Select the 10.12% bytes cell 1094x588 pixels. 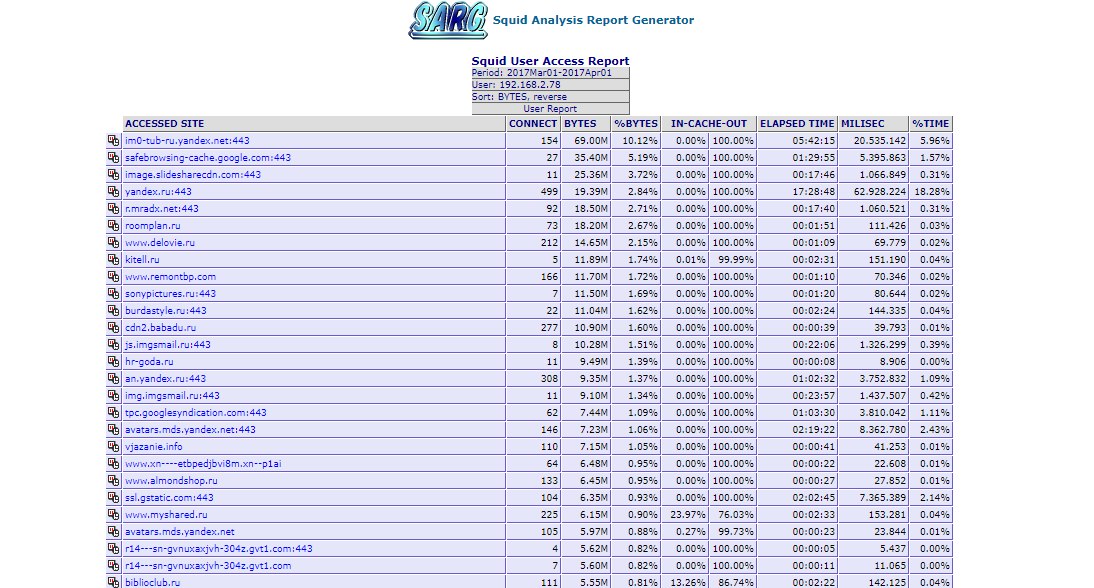636,140
